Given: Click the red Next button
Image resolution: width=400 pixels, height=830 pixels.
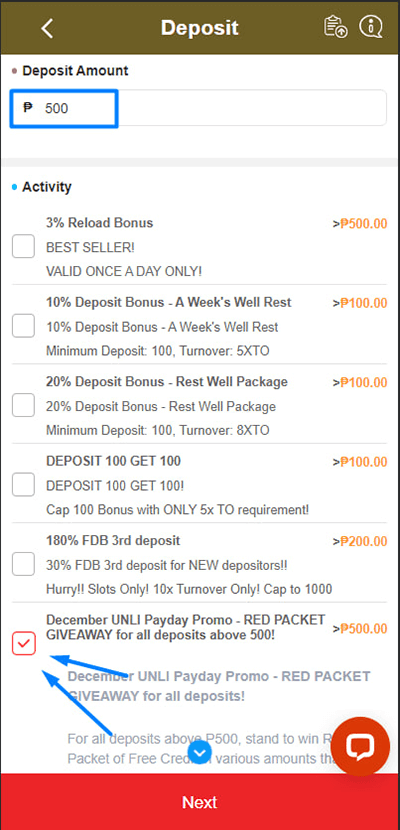Looking at the screenshot, I should pyautogui.click(x=200, y=801).
